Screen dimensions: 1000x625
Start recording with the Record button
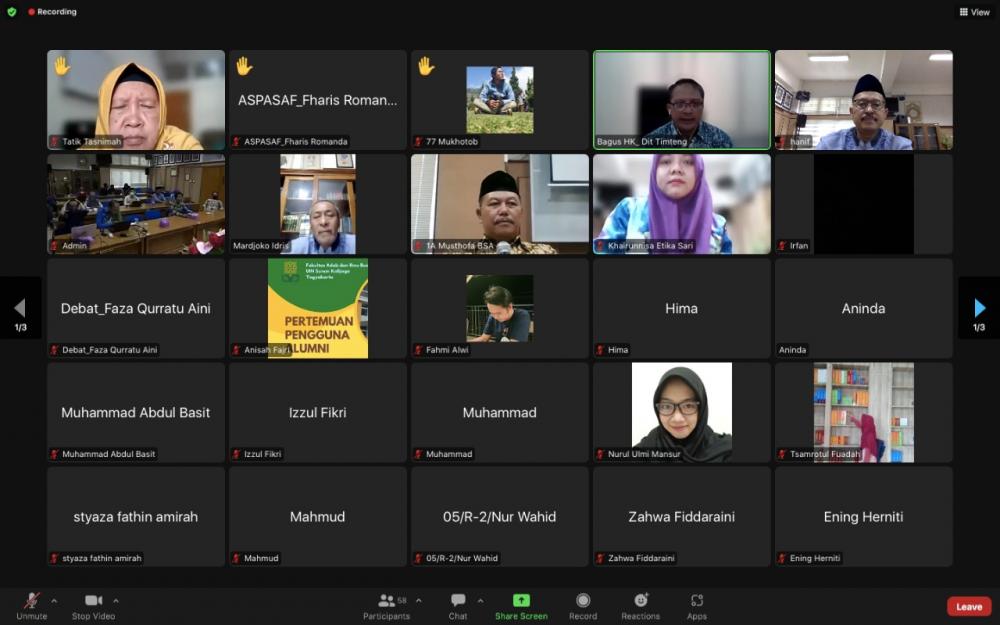pyautogui.click(x=583, y=601)
